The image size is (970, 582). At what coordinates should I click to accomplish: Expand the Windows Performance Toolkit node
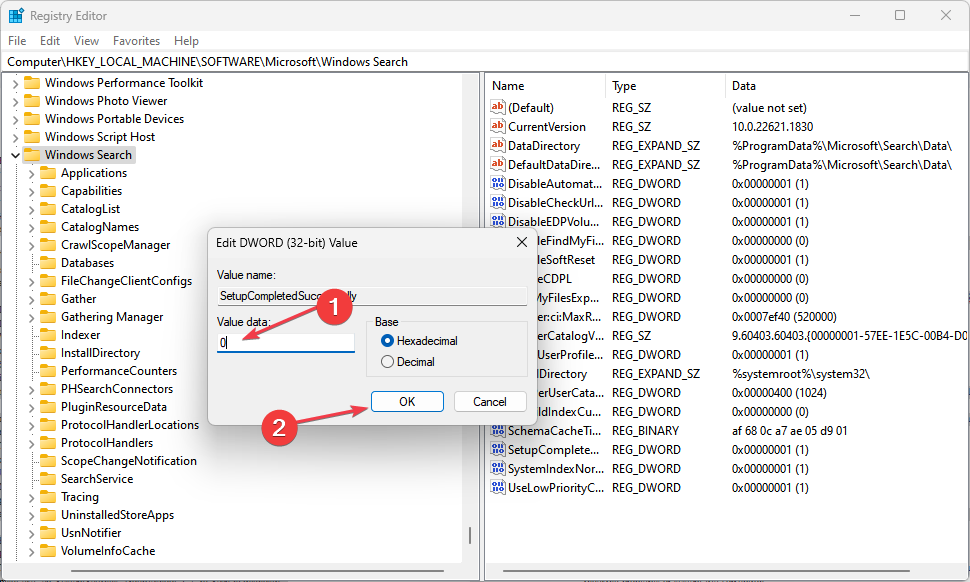pyautogui.click(x=15, y=83)
